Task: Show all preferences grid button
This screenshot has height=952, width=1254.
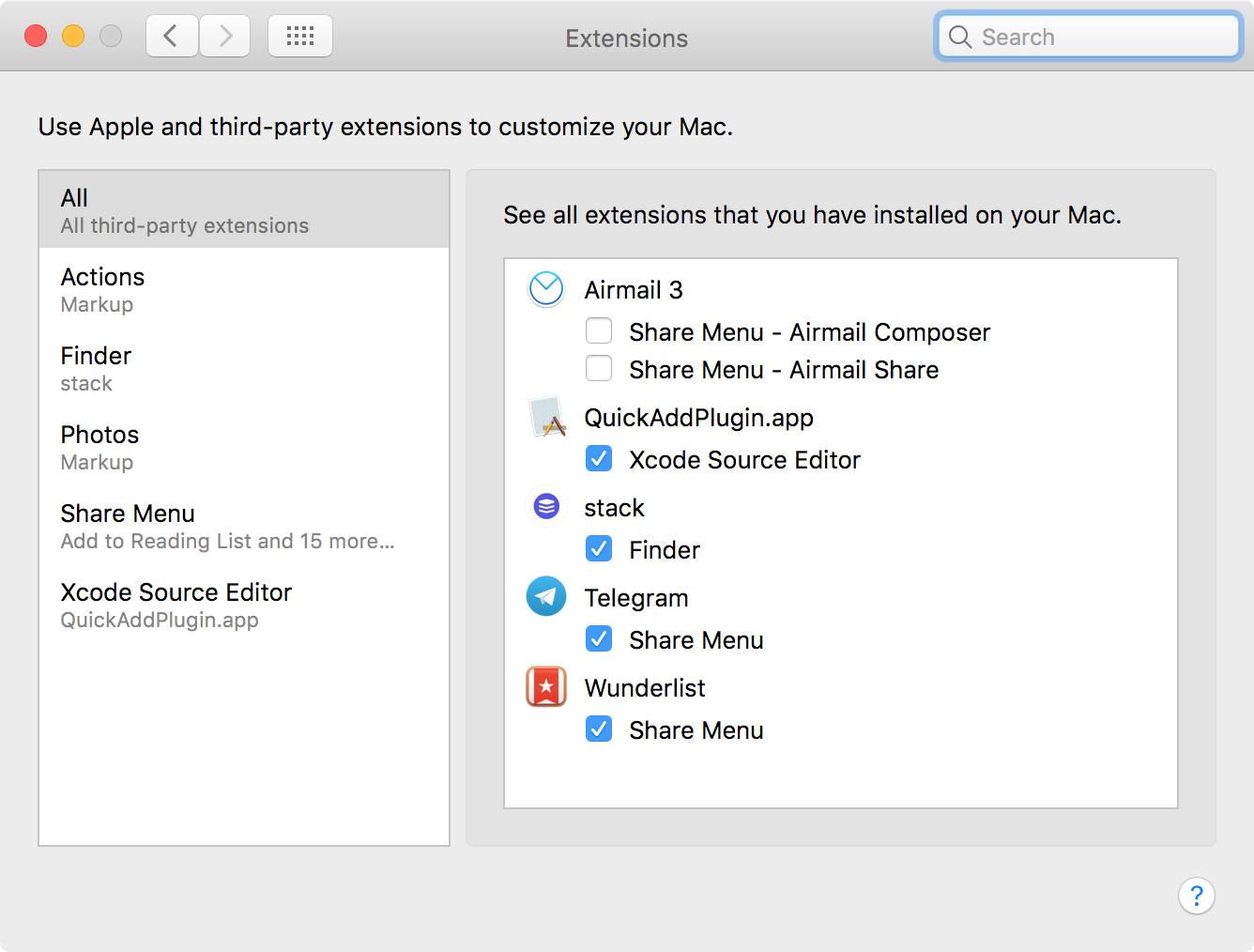Action: pyautogui.click(x=300, y=37)
